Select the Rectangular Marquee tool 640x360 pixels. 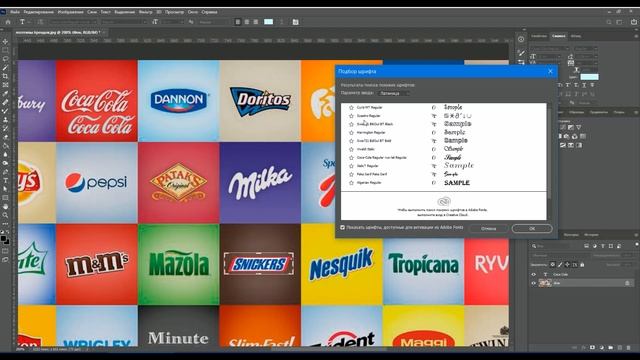(5, 50)
